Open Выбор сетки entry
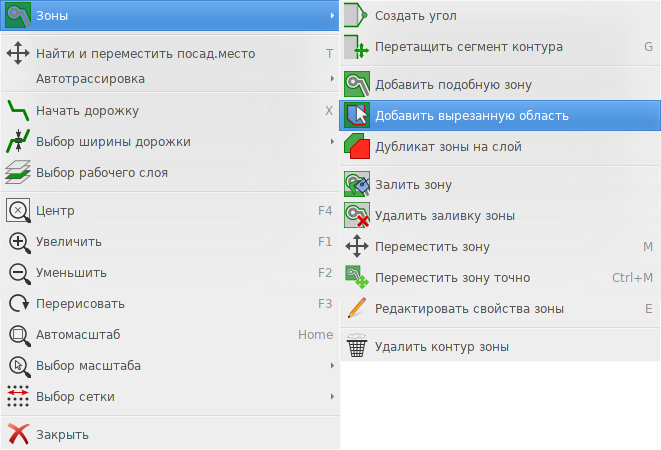This screenshot has height=450, width=661. pos(170,396)
